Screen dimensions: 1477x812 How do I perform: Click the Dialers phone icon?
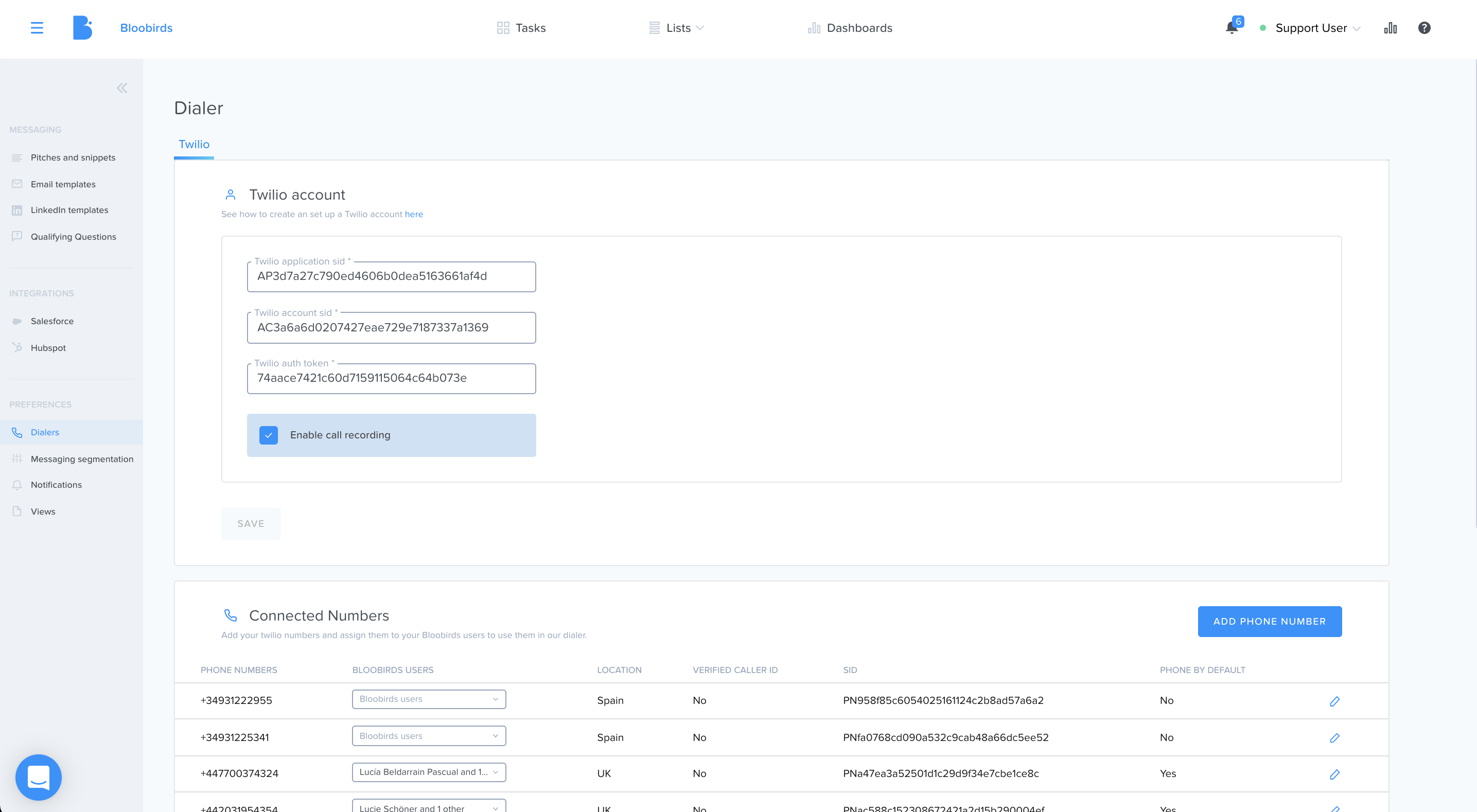pyautogui.click(x=16, y=432)
